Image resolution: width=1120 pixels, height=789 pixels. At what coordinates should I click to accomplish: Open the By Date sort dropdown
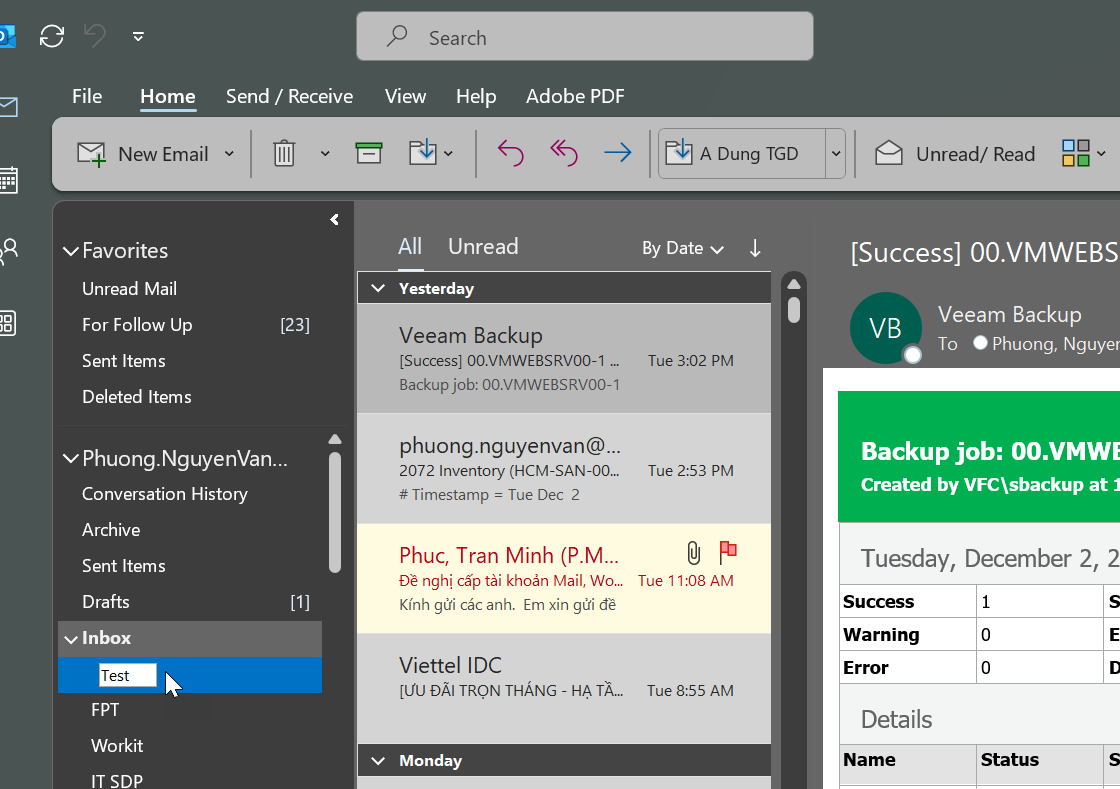coord(682,248)
